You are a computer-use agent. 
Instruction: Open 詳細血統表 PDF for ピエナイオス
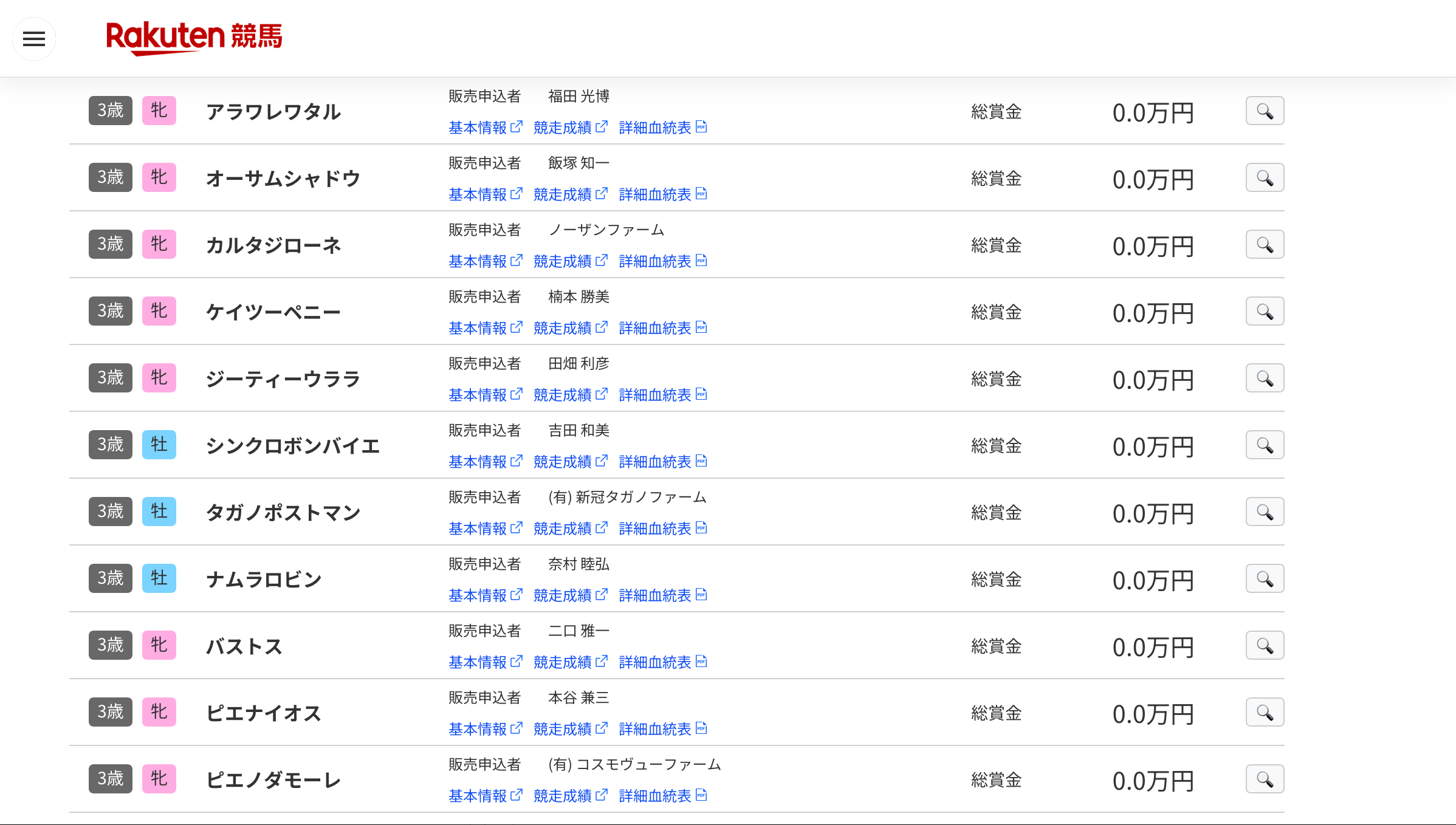663,729
